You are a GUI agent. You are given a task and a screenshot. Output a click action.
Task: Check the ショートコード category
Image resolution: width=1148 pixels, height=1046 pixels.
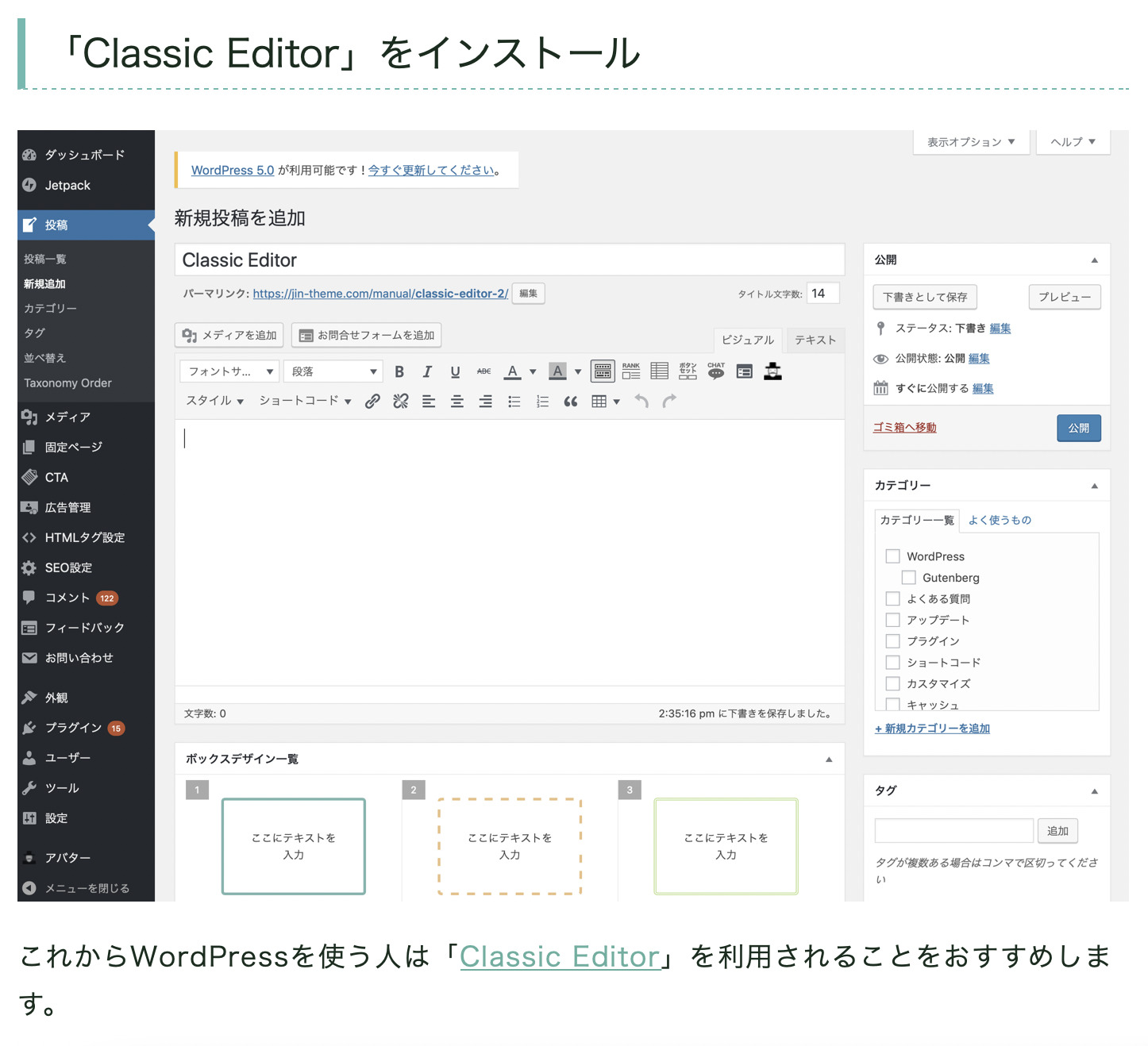[x=893, y=662]
